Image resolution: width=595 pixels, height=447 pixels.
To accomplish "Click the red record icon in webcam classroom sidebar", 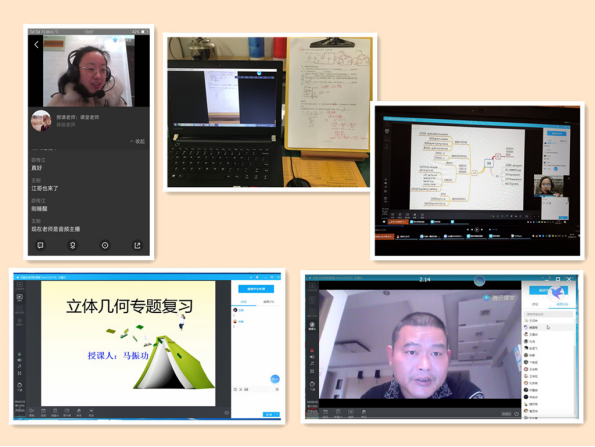I will pos(312,350).
